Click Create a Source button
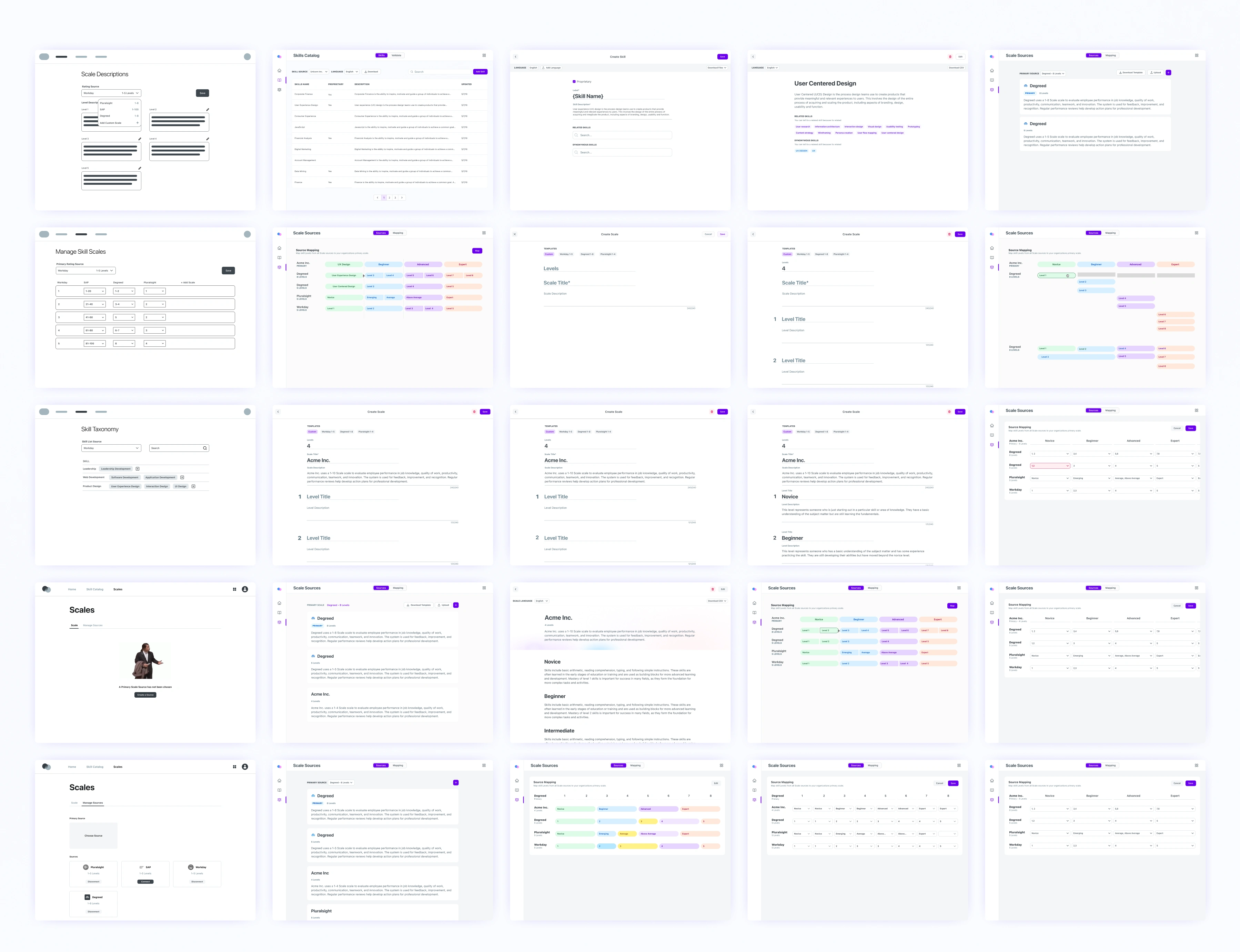Image resolution: width=1240 pixels, height=952 pixels. pyautogui.click(x=145, y=695)
